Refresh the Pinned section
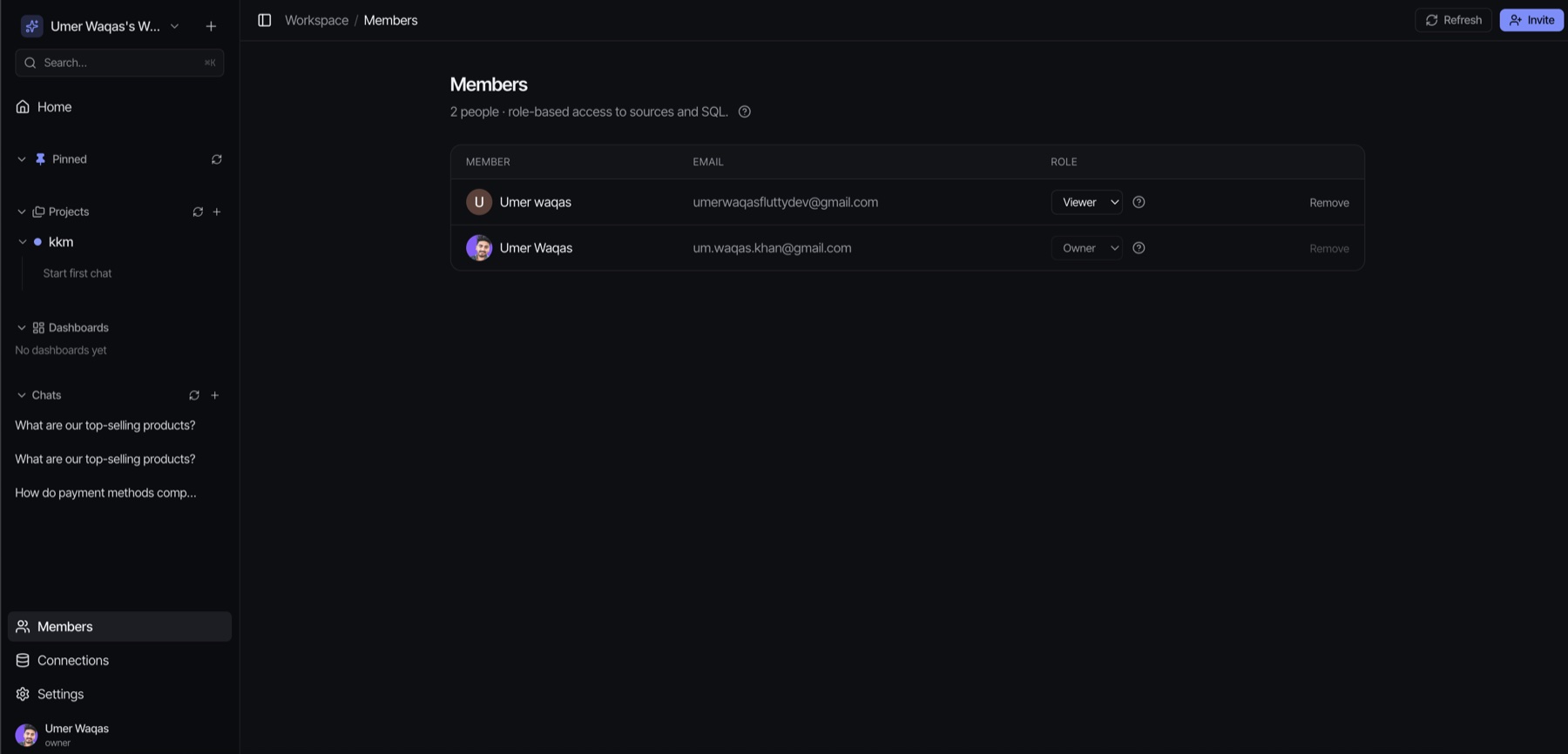 pyautogui.click(x=217, y=159)
